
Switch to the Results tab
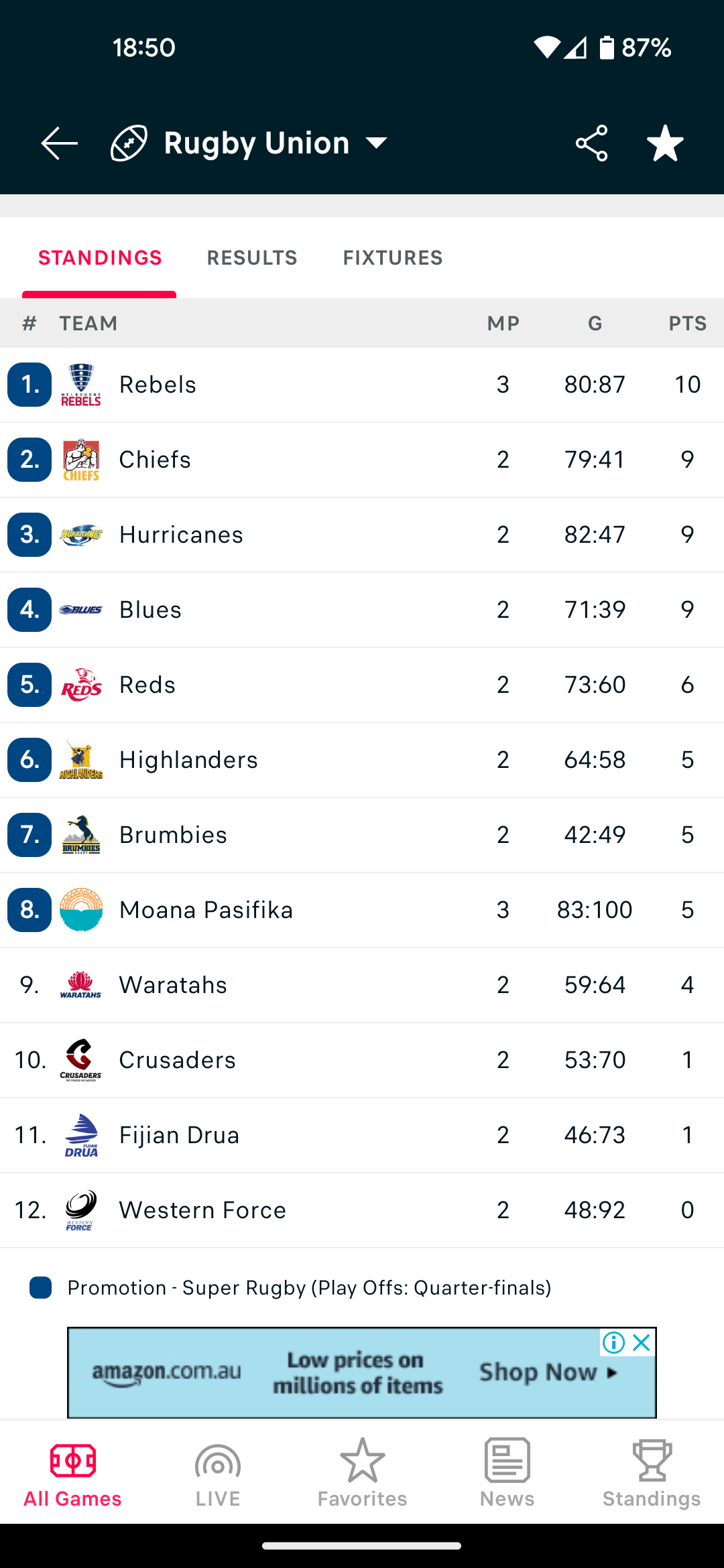(x=252, y=258)
